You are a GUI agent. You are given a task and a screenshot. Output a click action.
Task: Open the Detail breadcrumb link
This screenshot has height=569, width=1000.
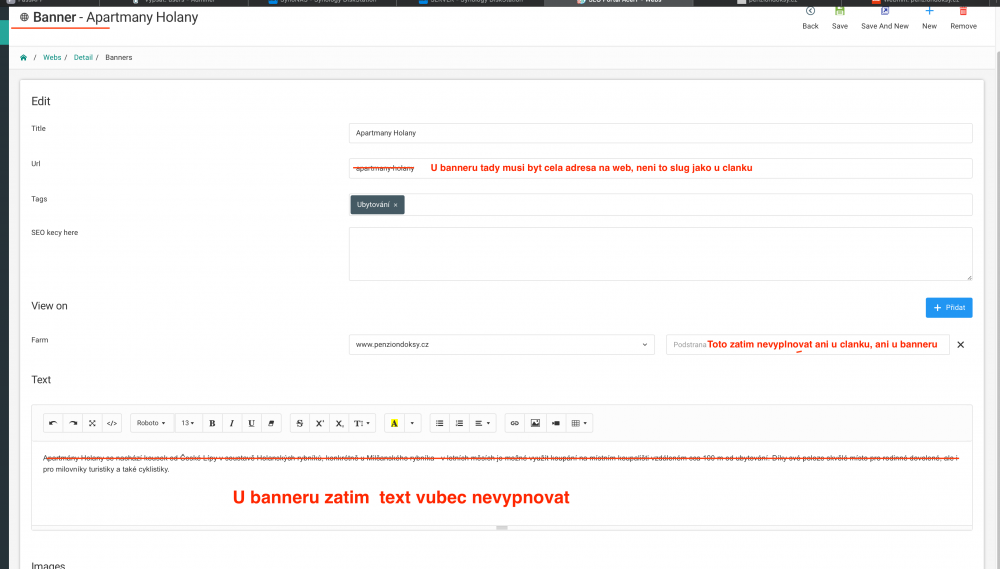click(x=83, y=58)
